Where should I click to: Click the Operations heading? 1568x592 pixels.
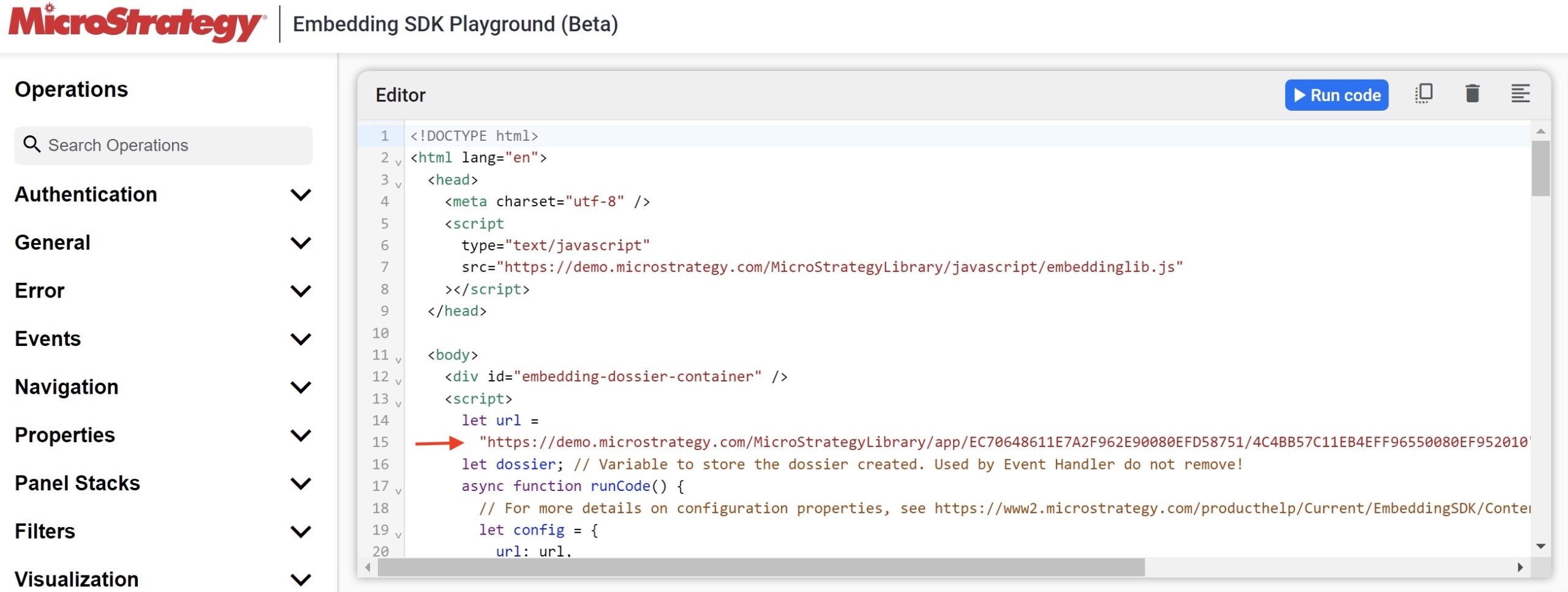pos(72,89)
